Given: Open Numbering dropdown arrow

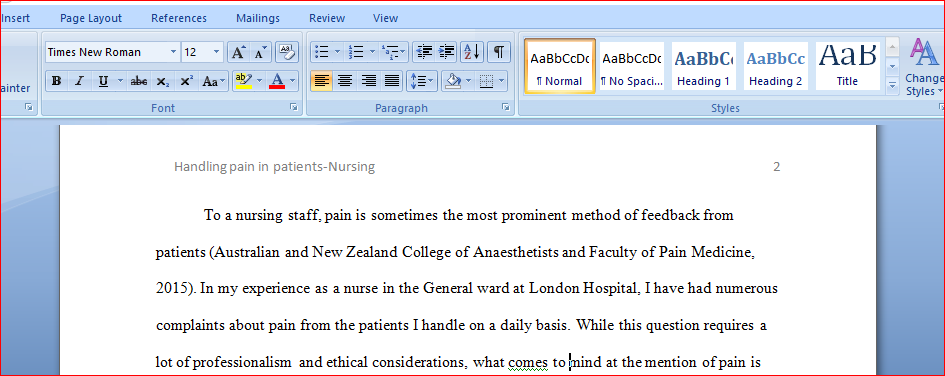Looking at the screenshot, I should (x=372, y=52).
